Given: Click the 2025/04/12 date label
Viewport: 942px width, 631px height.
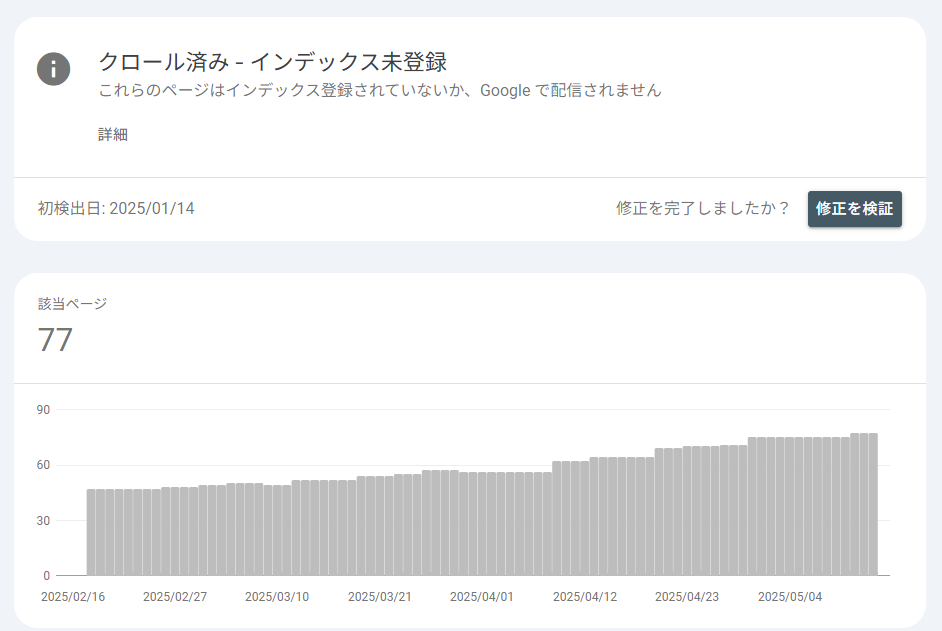Looking at the screenshot, I should point(585,597).
